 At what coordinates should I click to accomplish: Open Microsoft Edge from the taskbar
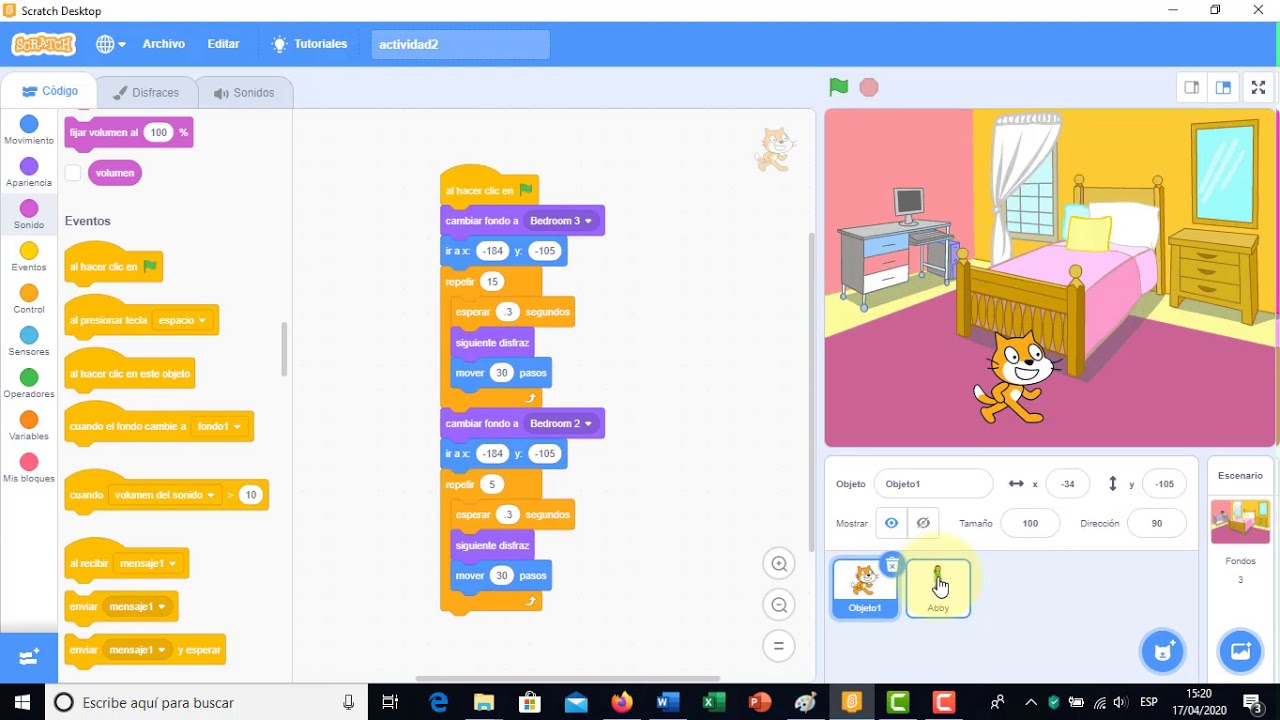click(x=438, y=702)
